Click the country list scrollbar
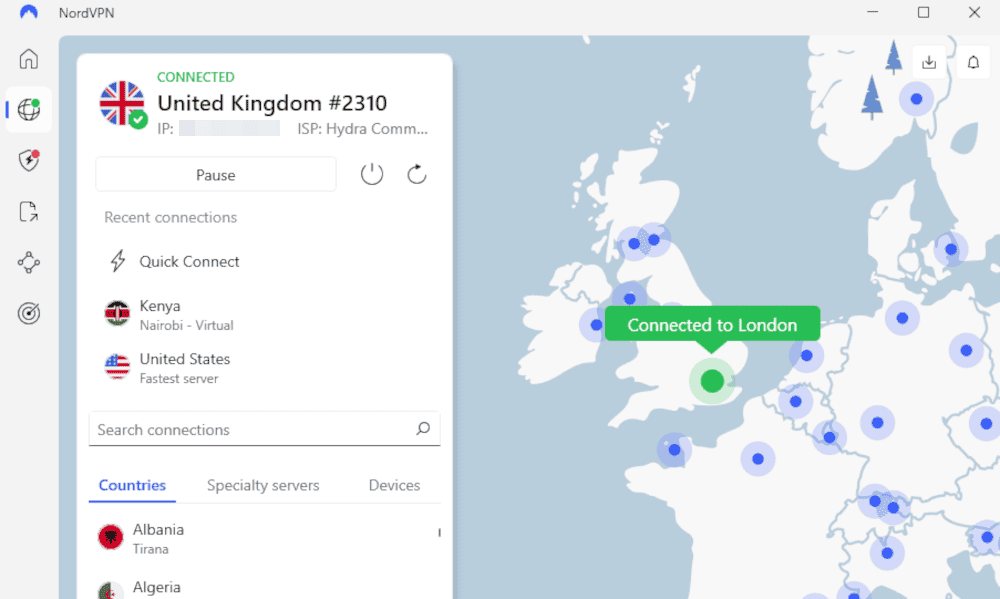This screenshot has width=1000, height=599. click(x=439, y=533)
